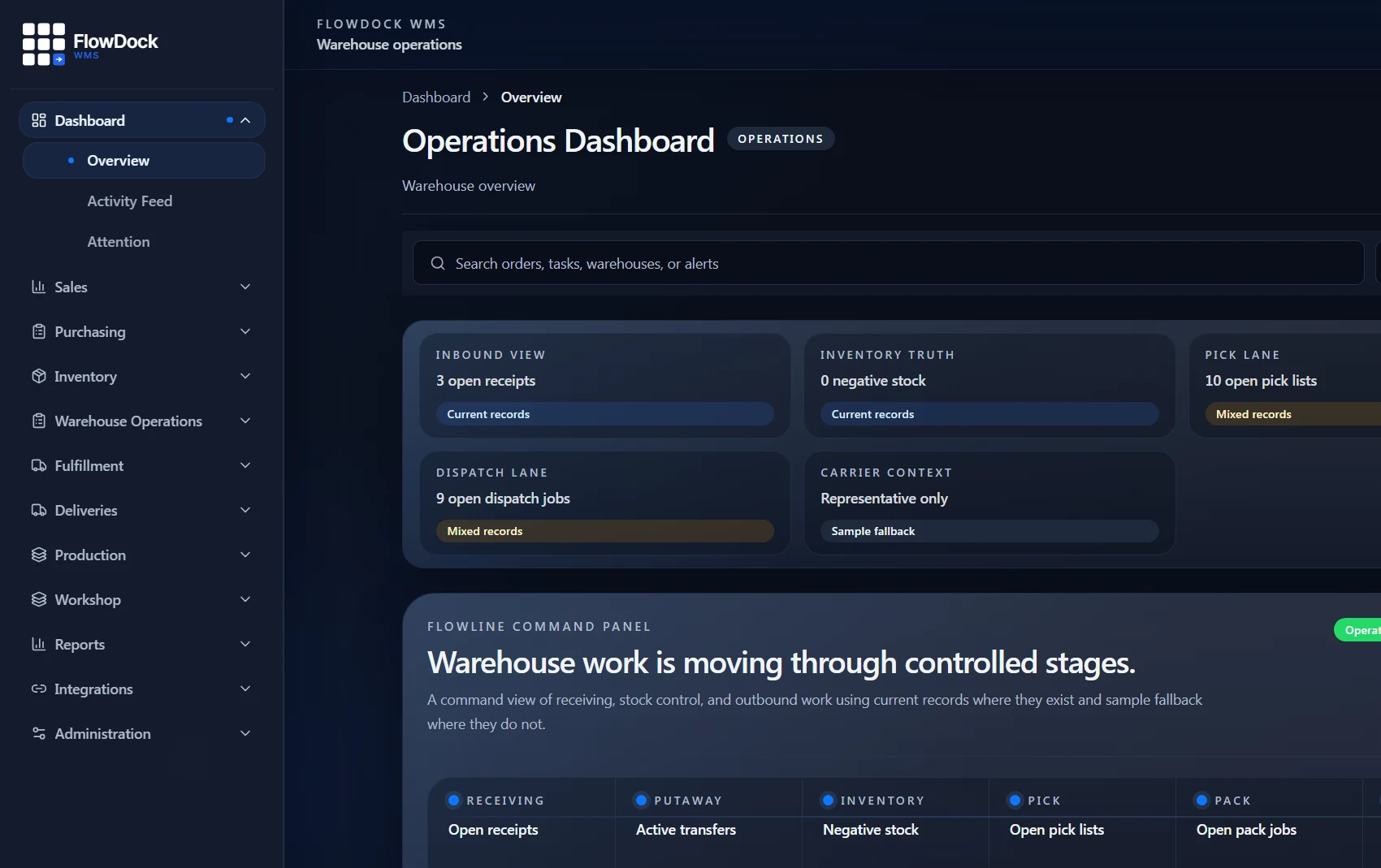Expand the Purchasing section chevron
1381x868 pixels.
tap(245, 331)
